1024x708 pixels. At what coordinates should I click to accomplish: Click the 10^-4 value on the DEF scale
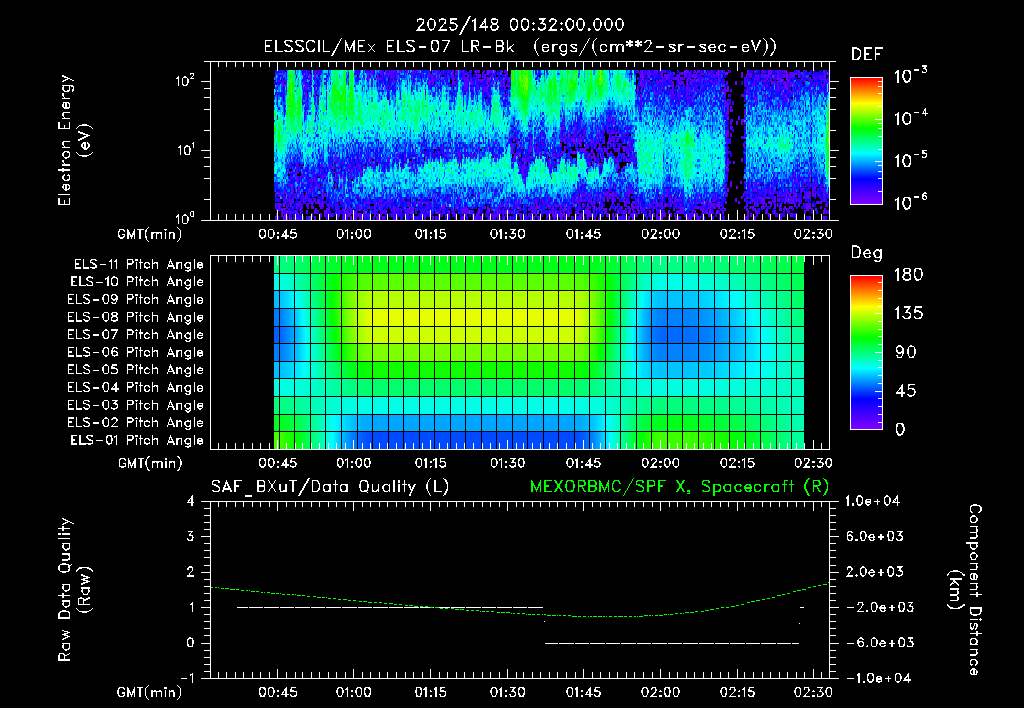pos(910,118)
